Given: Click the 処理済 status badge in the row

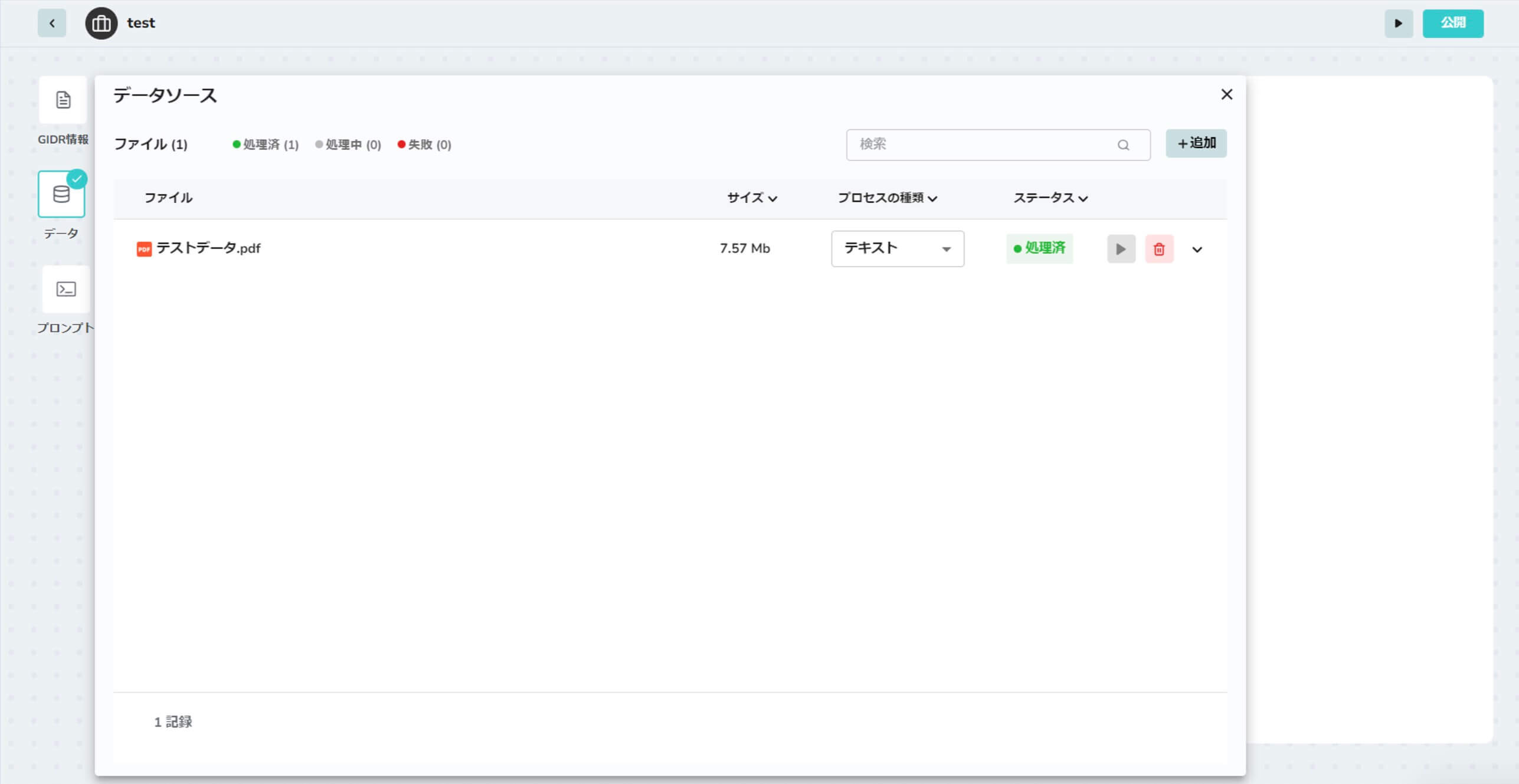Looking at the screenshot, I should pos(1039,248).
